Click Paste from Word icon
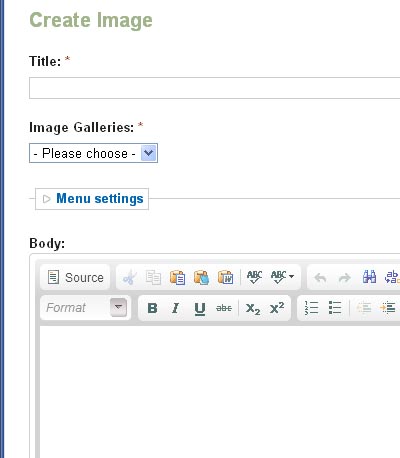This screenshot has height=458, width=400. [x=225, y=277]
